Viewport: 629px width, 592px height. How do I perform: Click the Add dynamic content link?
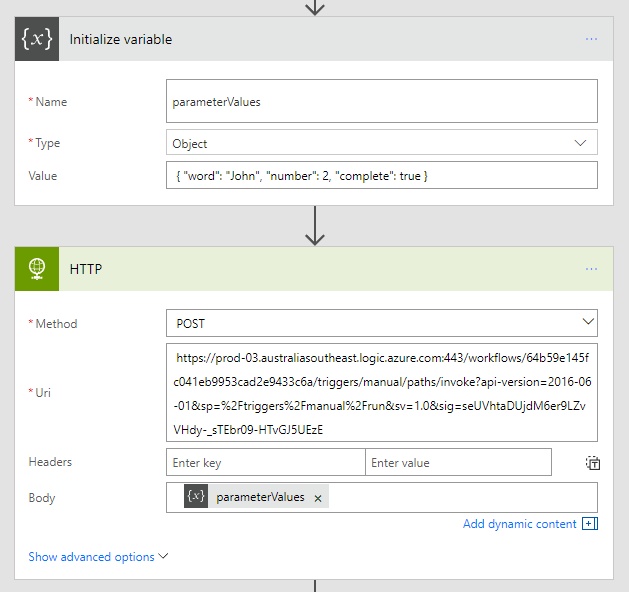519,524
